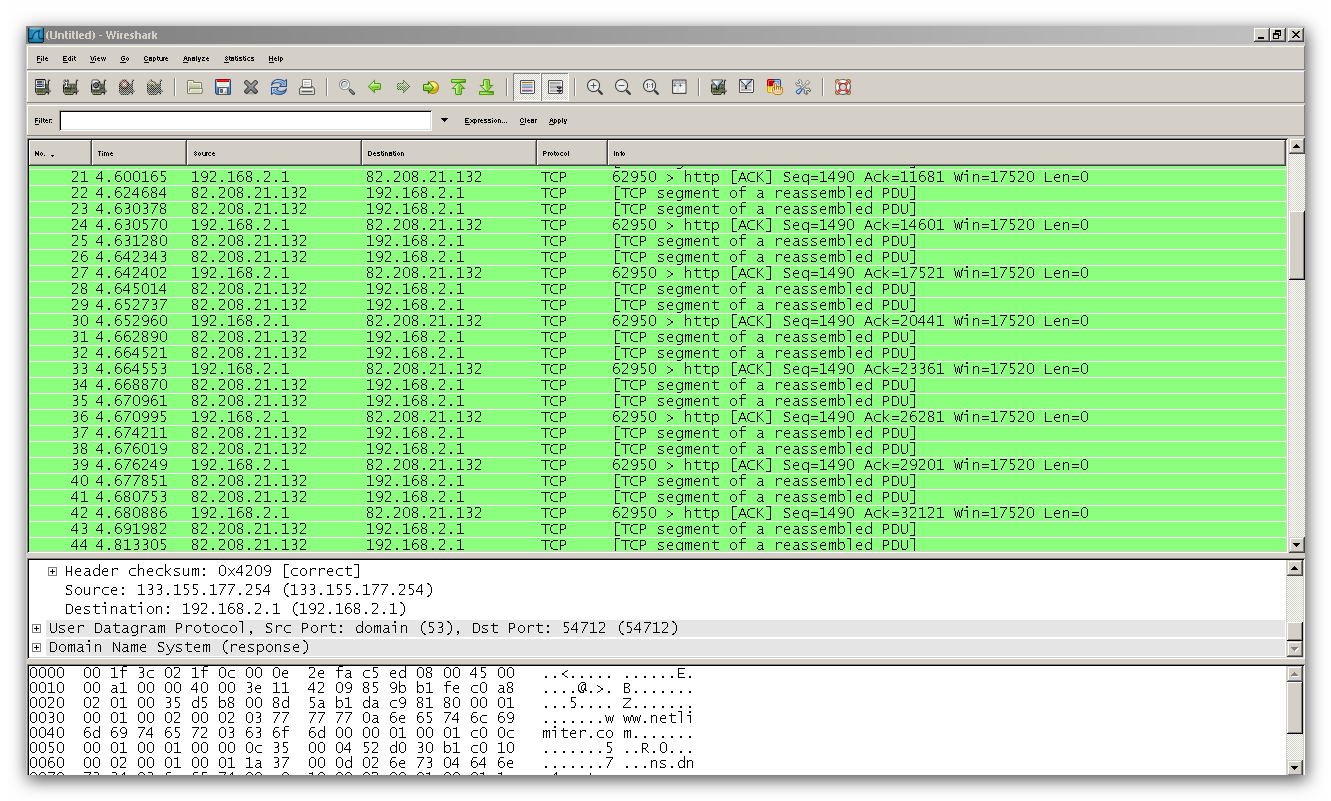
Task: Print the packets
Action: click(x=307, y=87)
